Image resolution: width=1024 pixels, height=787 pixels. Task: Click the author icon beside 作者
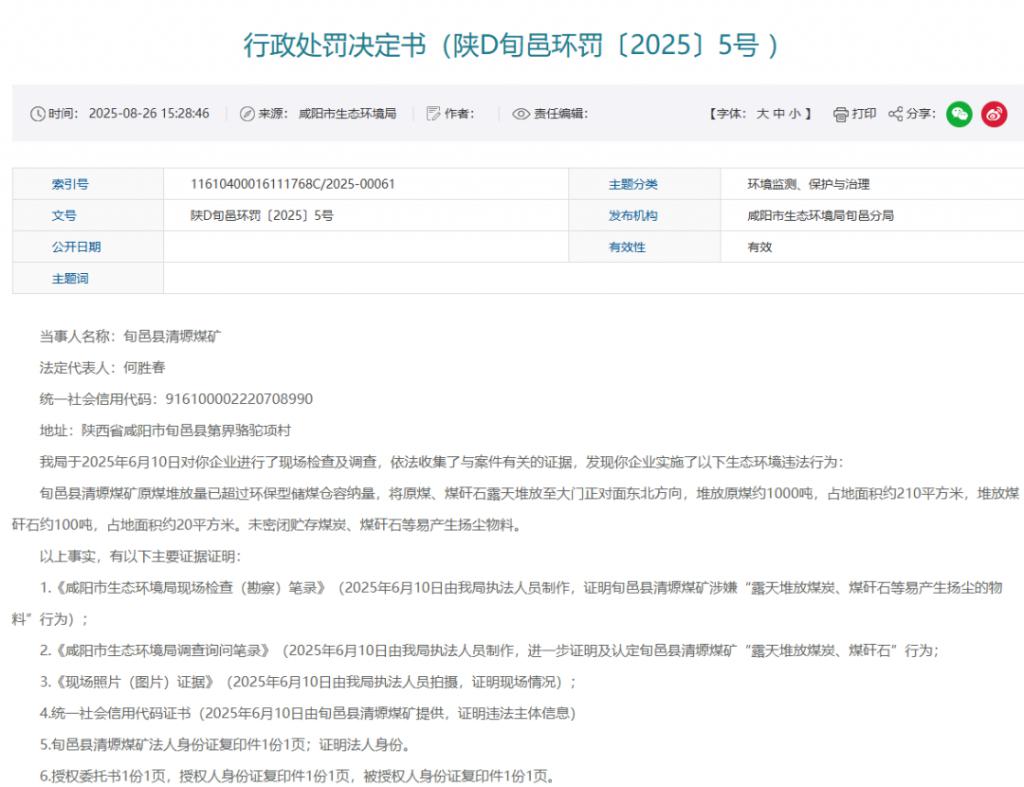click(x=433, y=114)
